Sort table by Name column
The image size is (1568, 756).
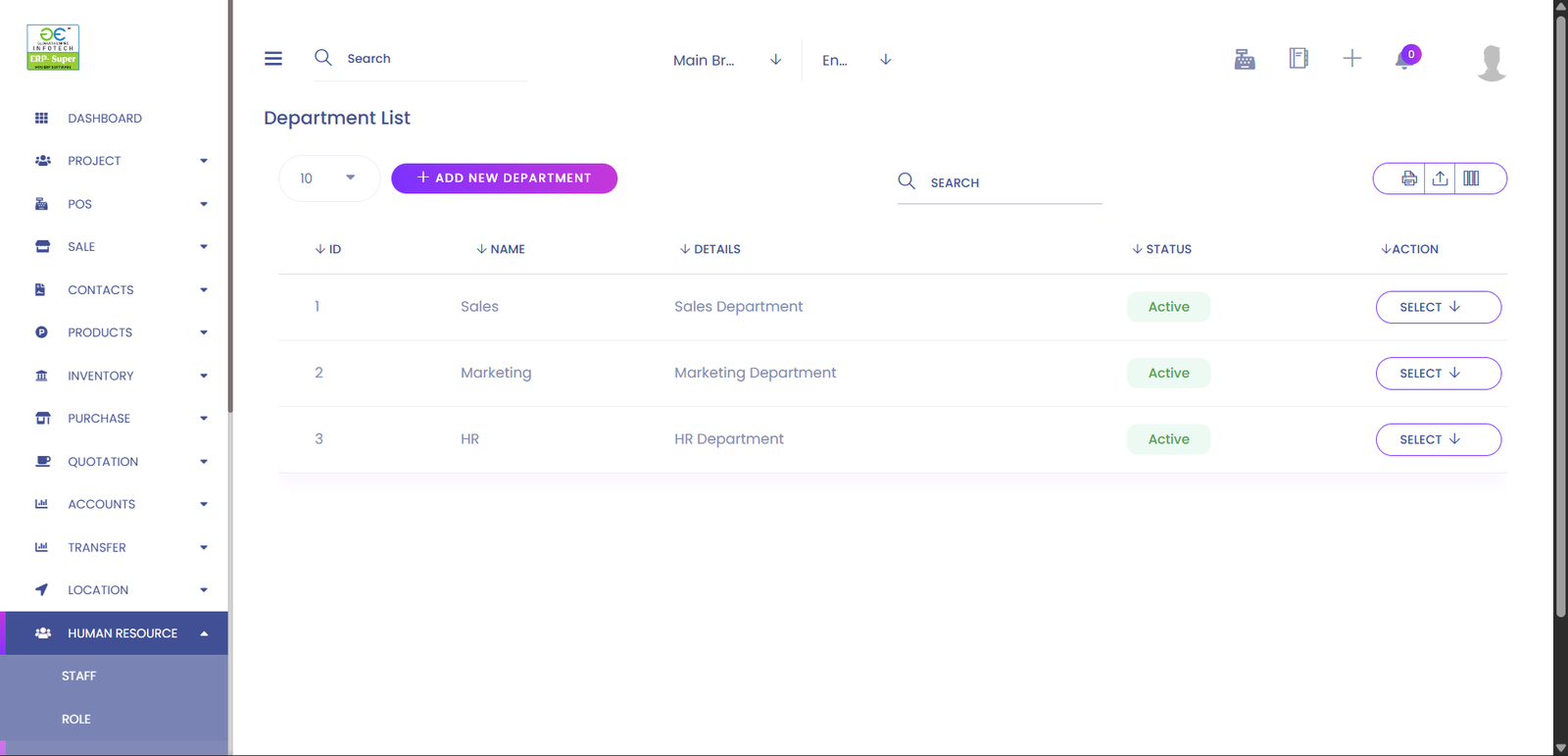click(x=501, y=249)
